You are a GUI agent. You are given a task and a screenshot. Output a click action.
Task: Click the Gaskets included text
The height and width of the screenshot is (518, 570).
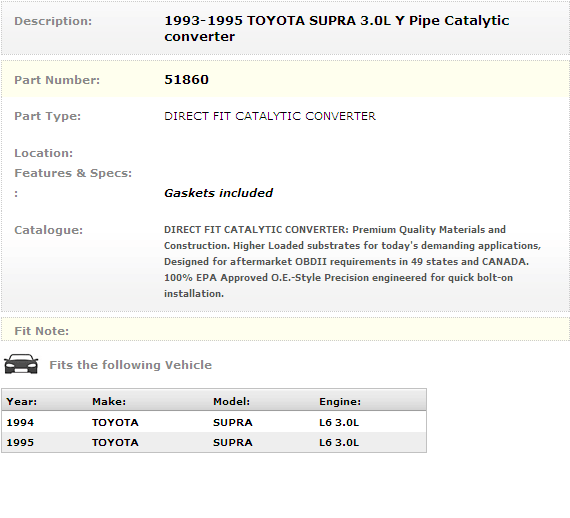[218, 193]
